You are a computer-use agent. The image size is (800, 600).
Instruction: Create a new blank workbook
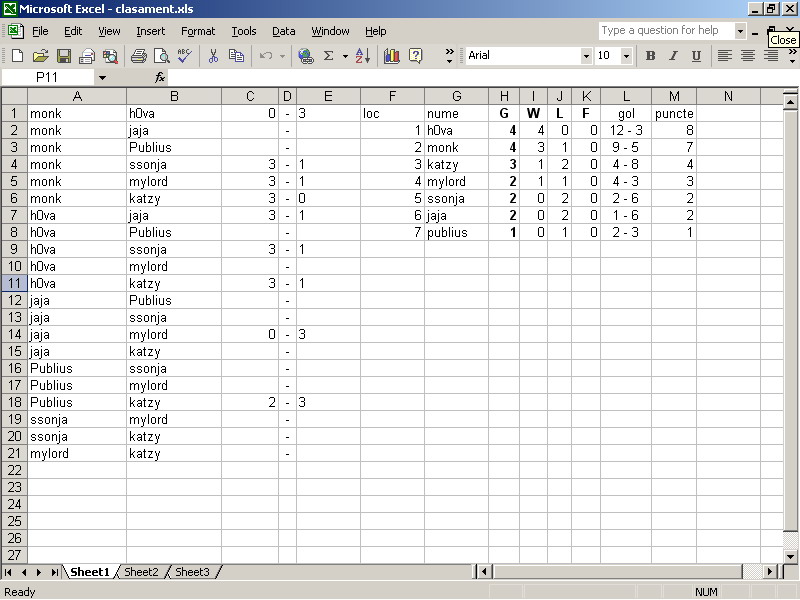[x=17, y=56]
